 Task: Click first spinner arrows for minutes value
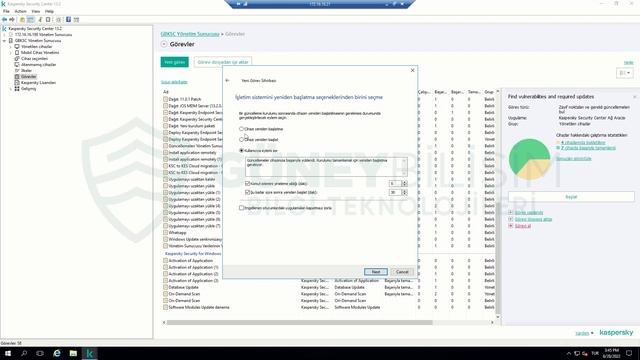click(x=404, y=184)
